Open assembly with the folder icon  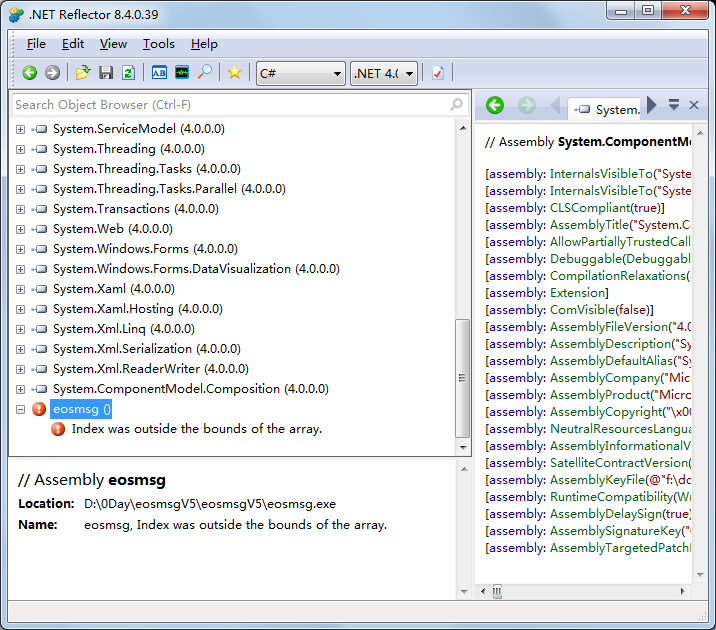pos(83,73)
